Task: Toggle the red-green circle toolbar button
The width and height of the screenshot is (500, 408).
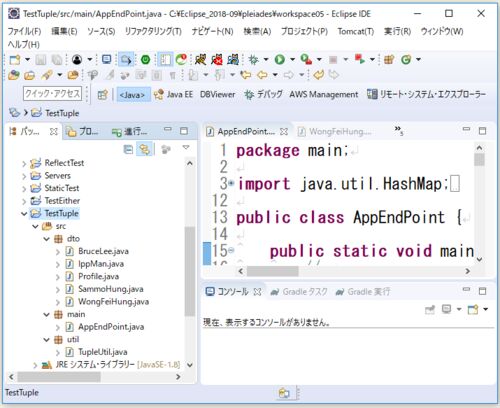Action: [181, 60]
